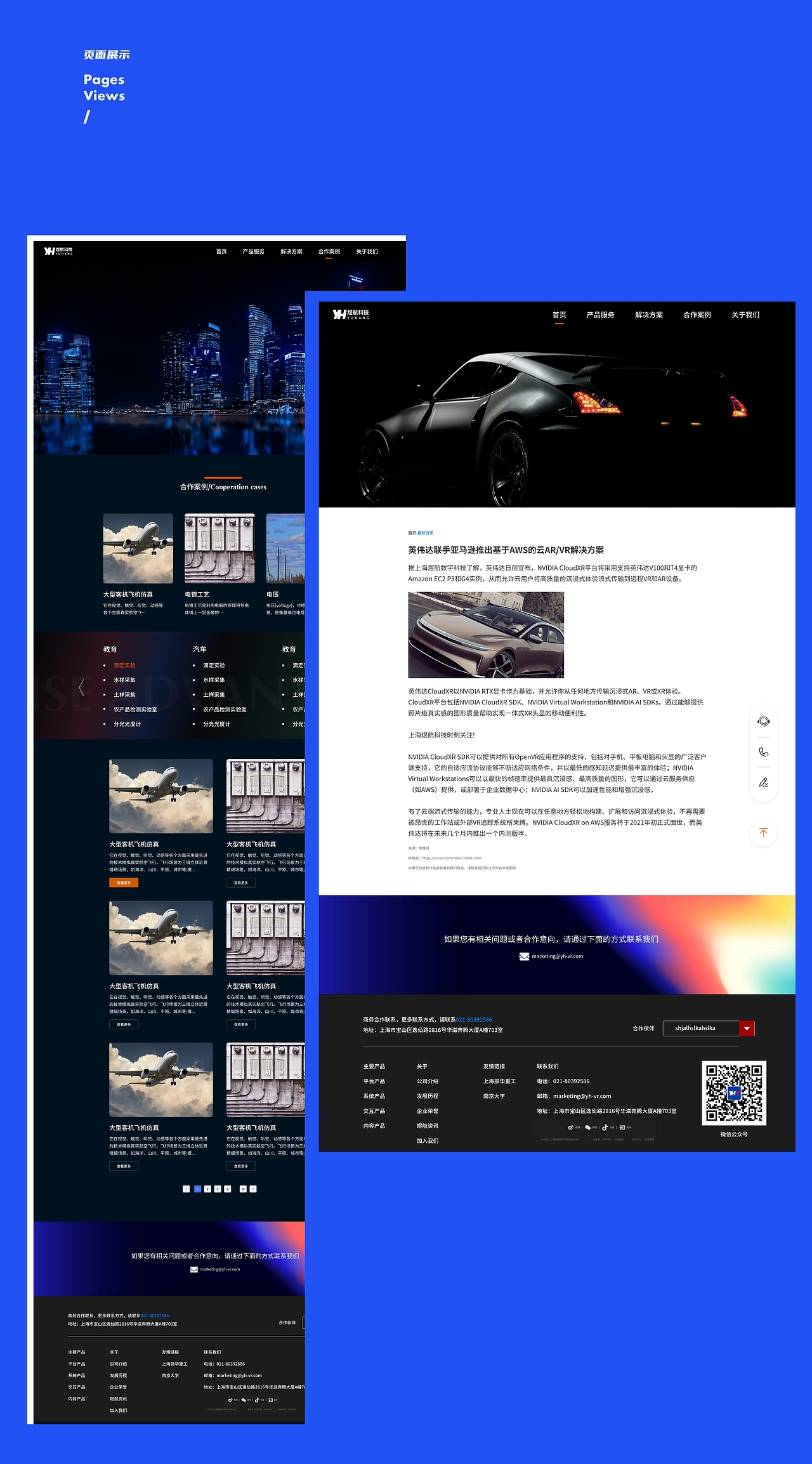Image resolution: width=812 pixels, height=1464 pixels.
Task: Select 解决方案 in the article page navigation
Action: tap(649, 315)
